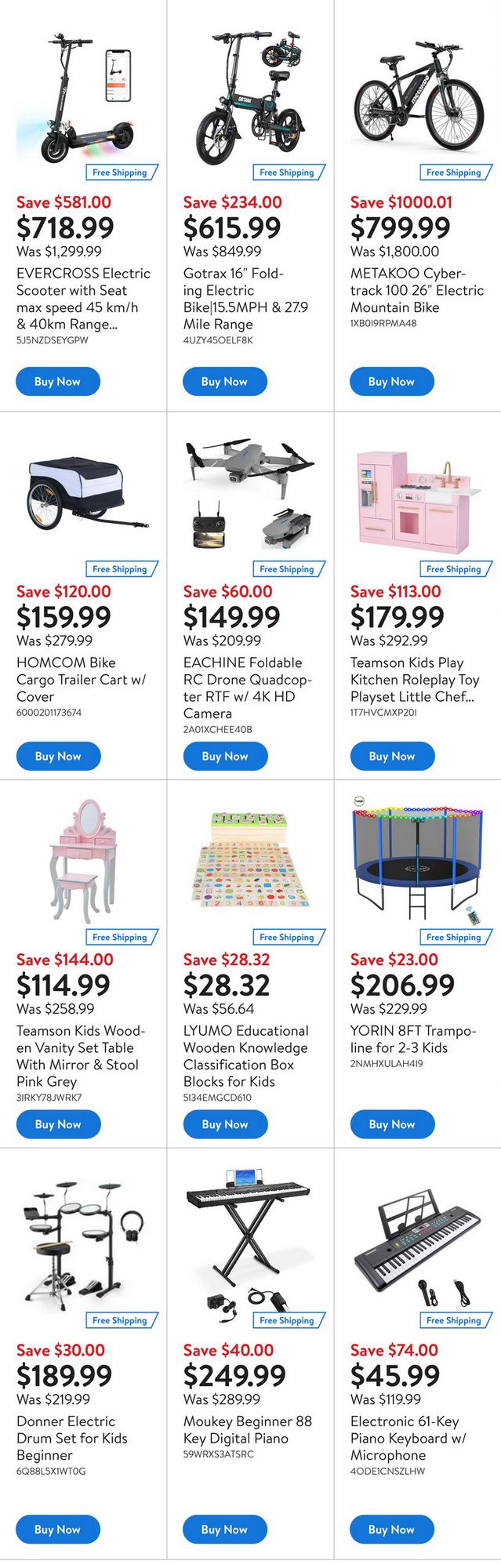Click Buy Now for YORIN 8FT Trampoline
Image resolution: width=501 pixels, height=1568 pixels.
(x=391, y=1124)
